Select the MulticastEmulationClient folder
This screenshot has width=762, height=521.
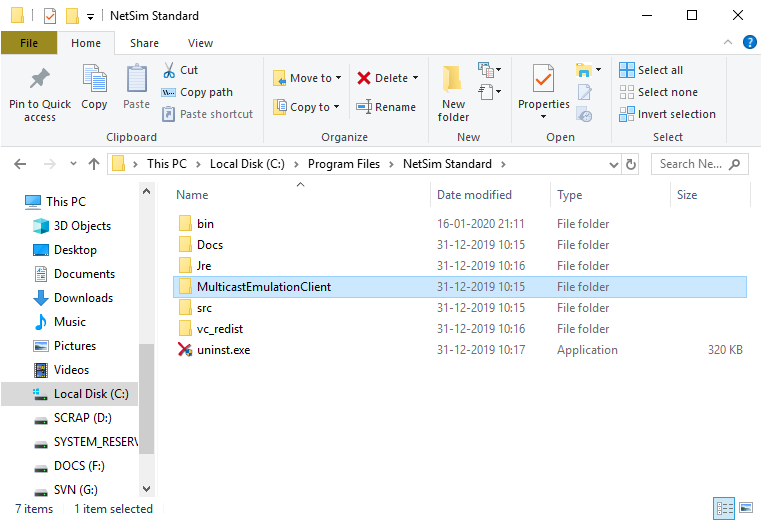click(x=460, y=287)
